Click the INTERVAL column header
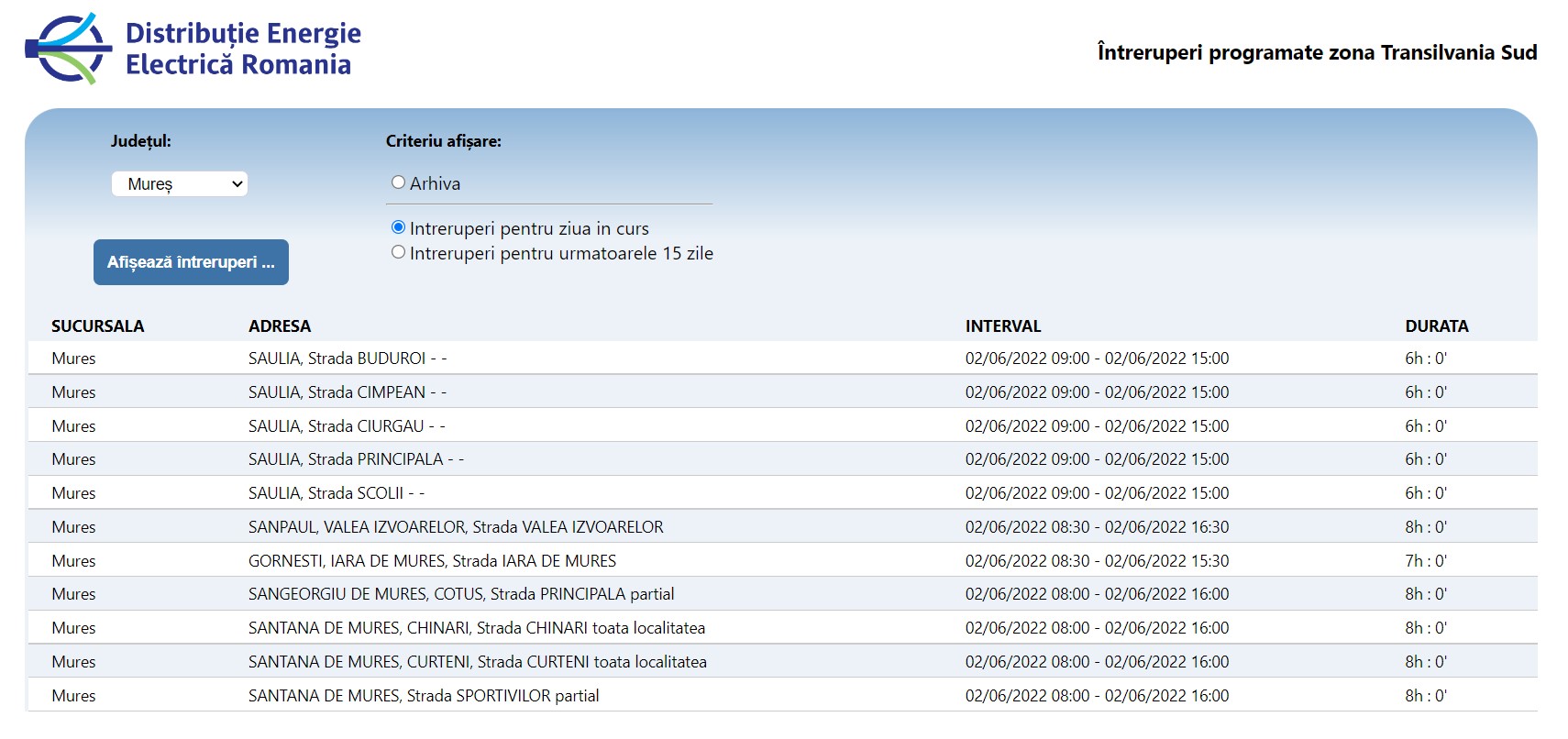Viewport: 1568px width, 739px height. click(1002, 326)
